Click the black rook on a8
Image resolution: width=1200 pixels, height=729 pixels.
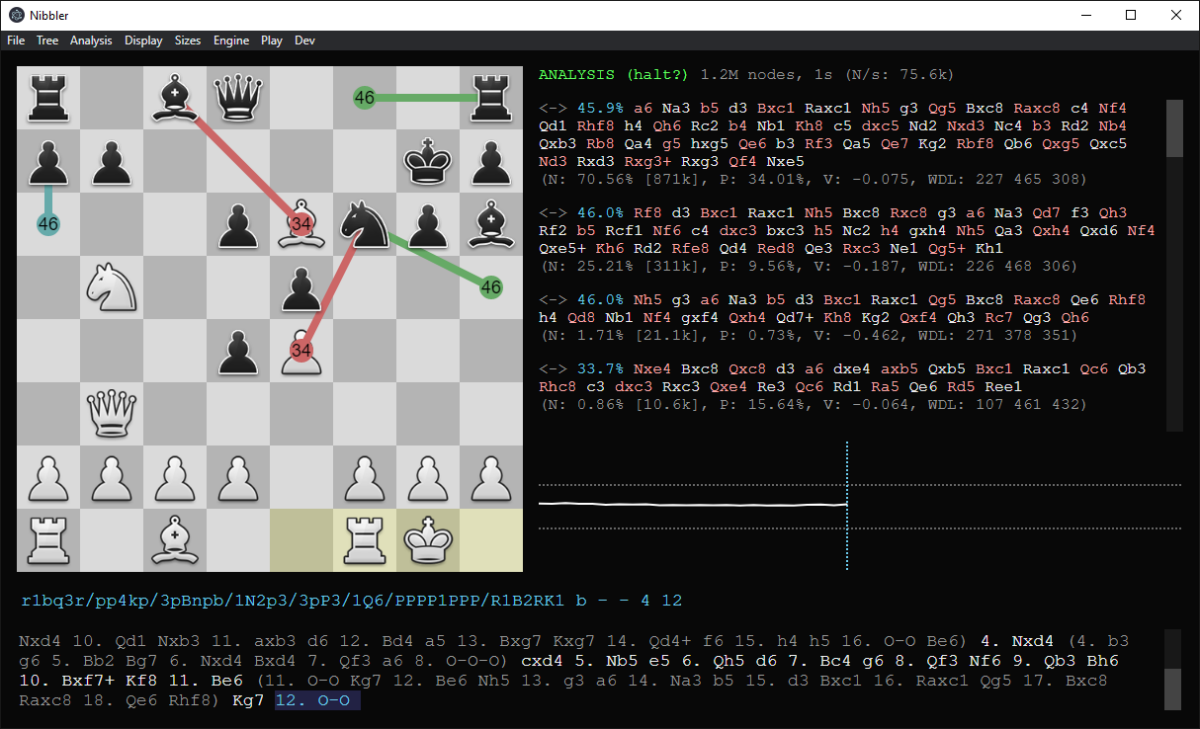49,98
